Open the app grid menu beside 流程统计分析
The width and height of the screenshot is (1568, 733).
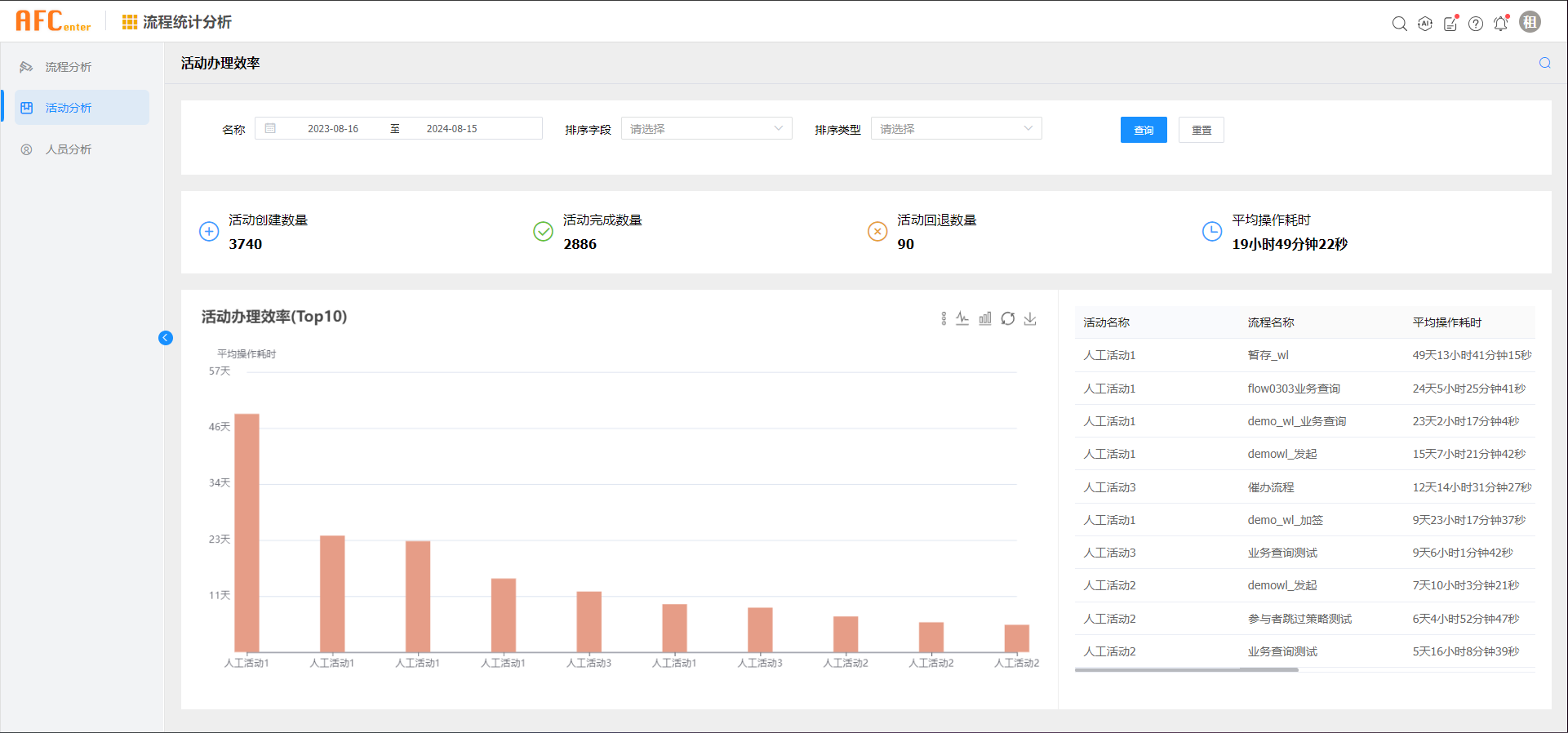point(129,22)
